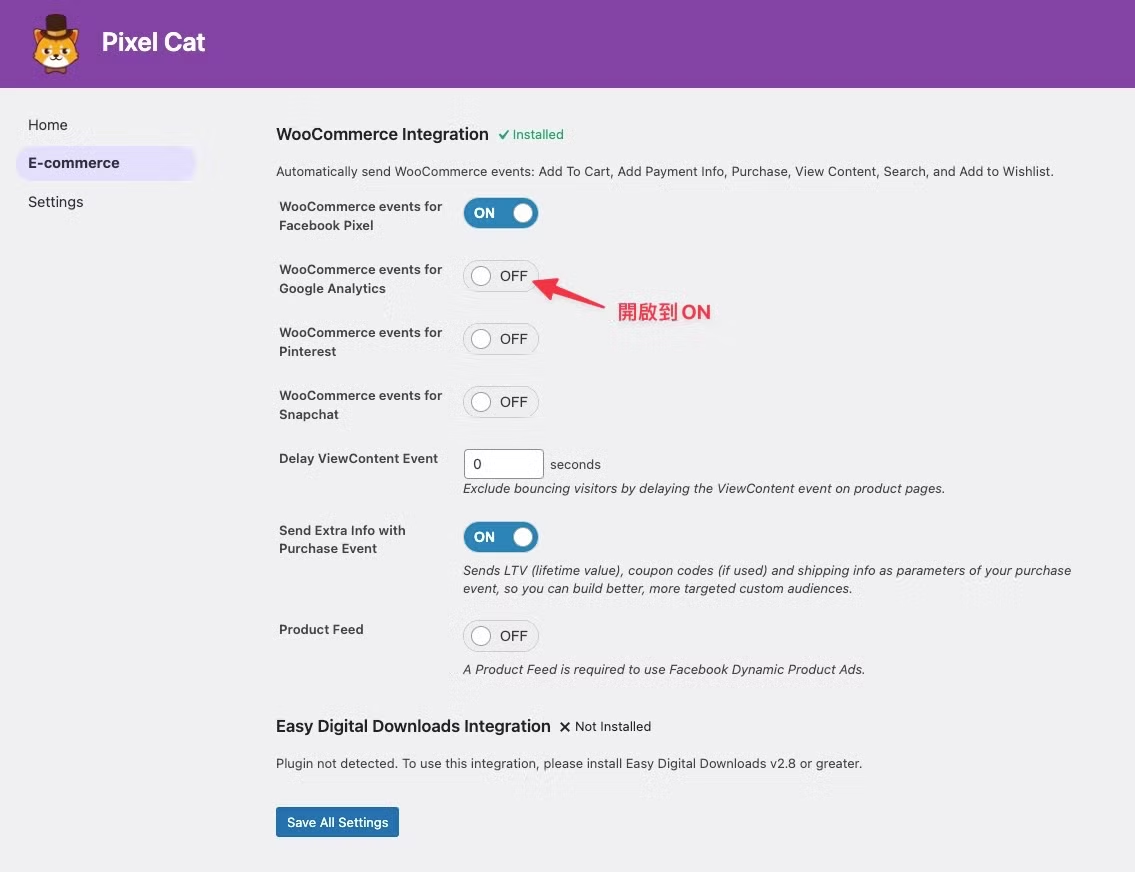Enable WooCommerce events for Google Analytics
This screenshot has height=872, width=1135.
[x=501, y=276]
